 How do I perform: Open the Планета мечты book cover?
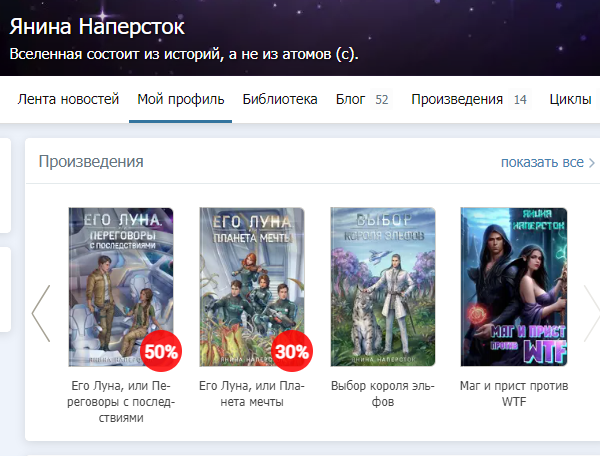tap(252, 287)
